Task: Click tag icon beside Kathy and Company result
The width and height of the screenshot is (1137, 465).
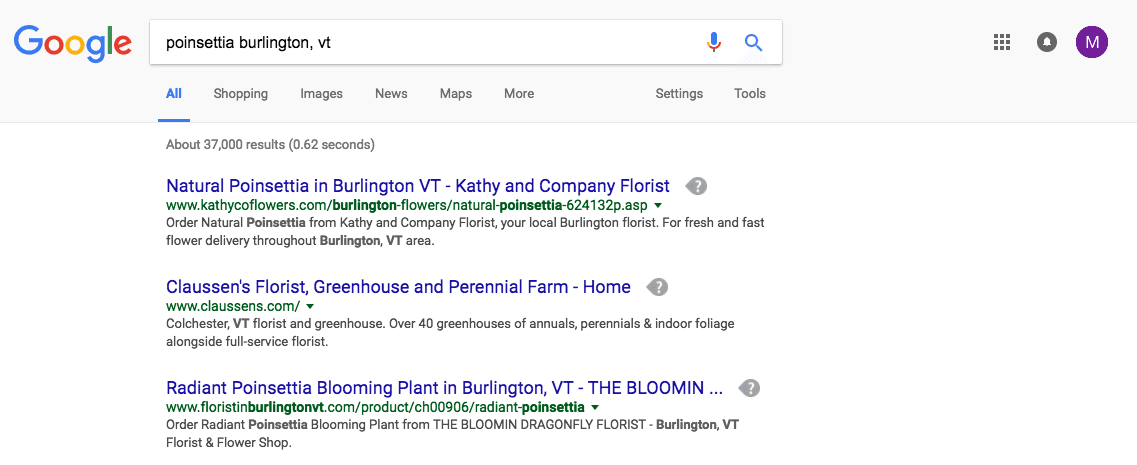Action: tap(696, 186)
